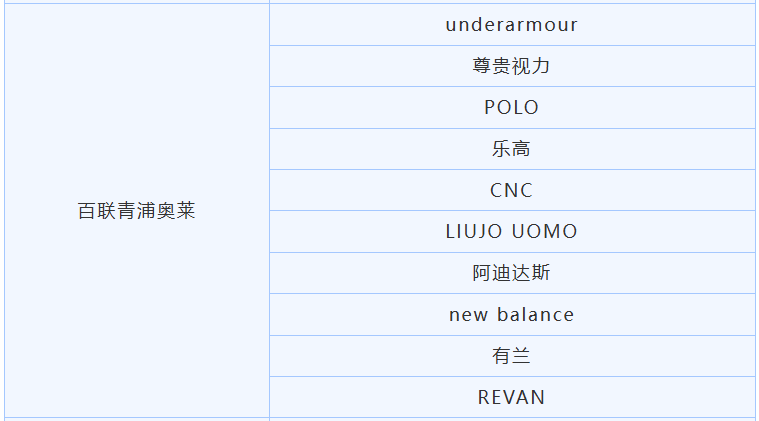The image size is (759, 421).
Task: Click the word "under" in underarmour
Action: pyautogui.click(x=471, y=25)
